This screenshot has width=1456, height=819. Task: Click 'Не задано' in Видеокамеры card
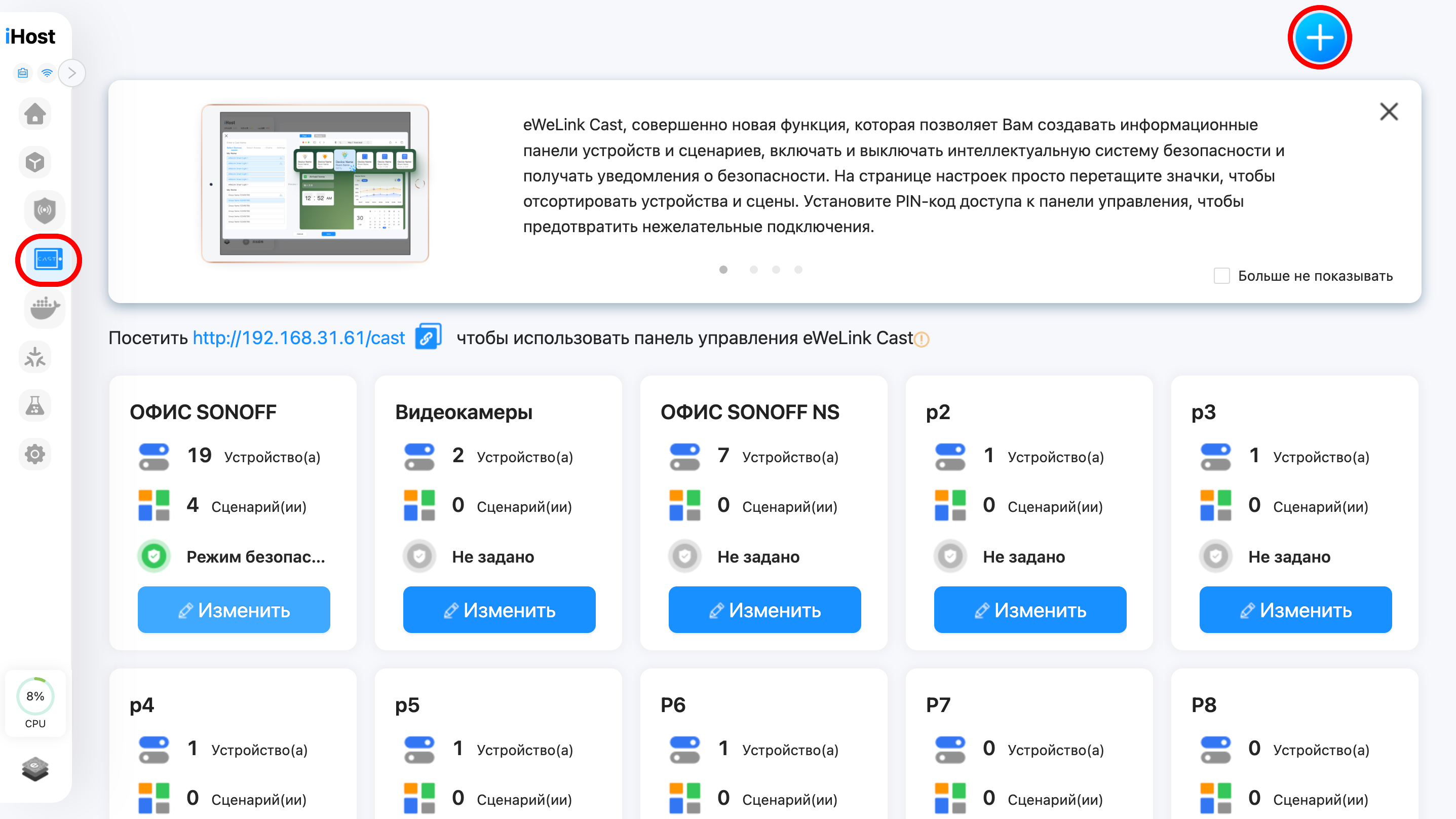pyautogui.click(x=493, y=556)
